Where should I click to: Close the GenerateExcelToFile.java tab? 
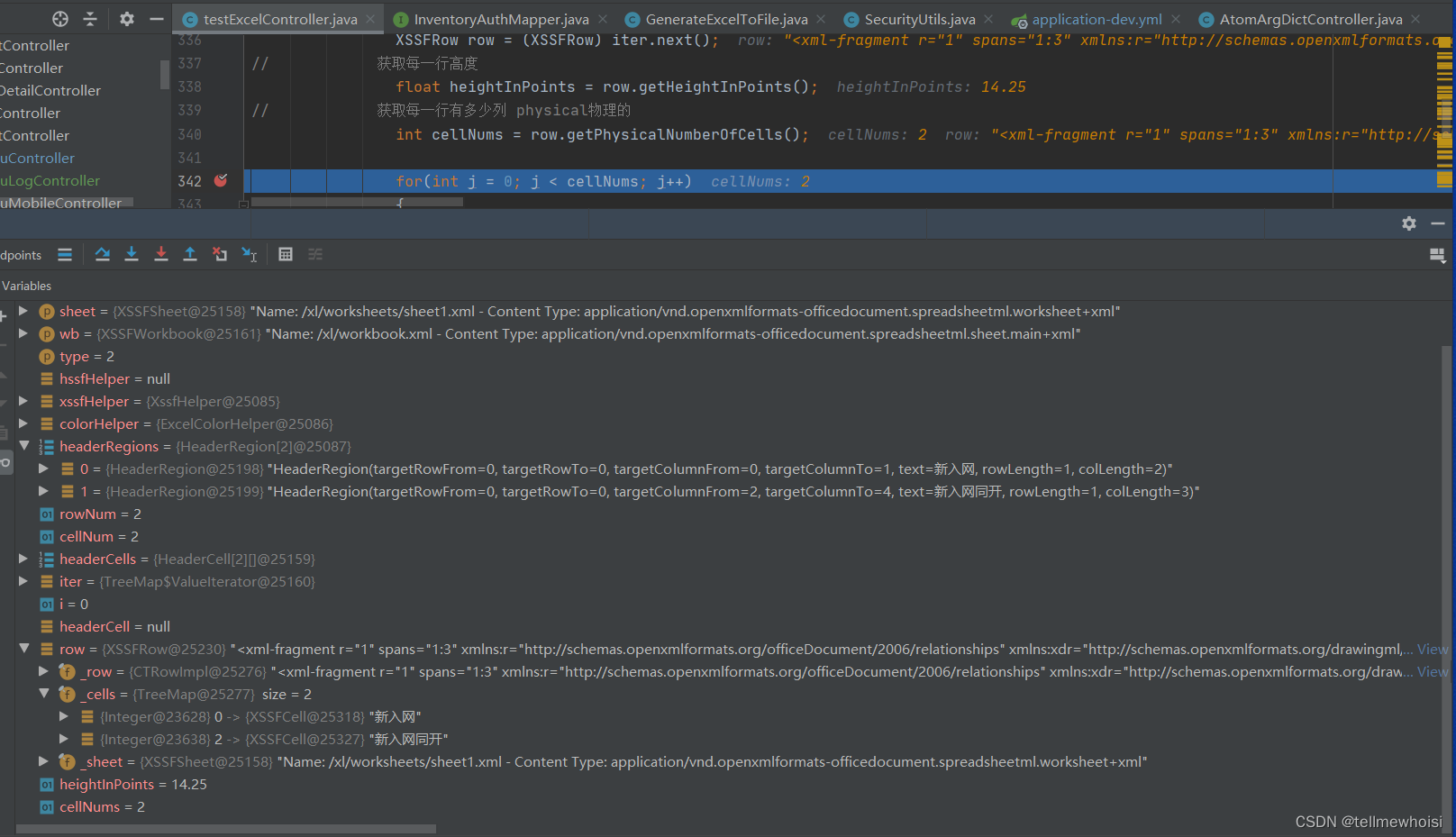coord(821,19)
